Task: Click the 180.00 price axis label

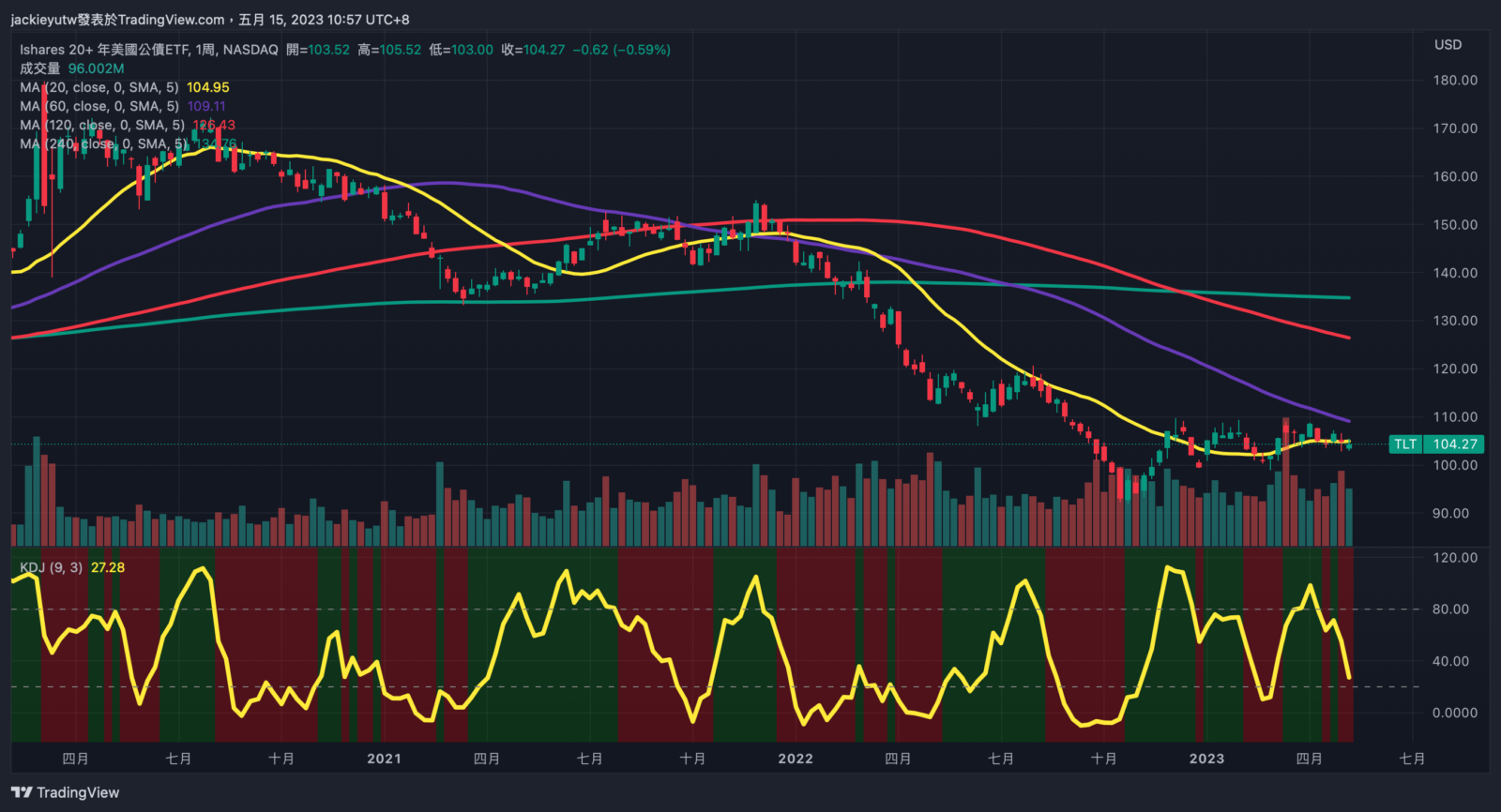Action: (1455, 81)
